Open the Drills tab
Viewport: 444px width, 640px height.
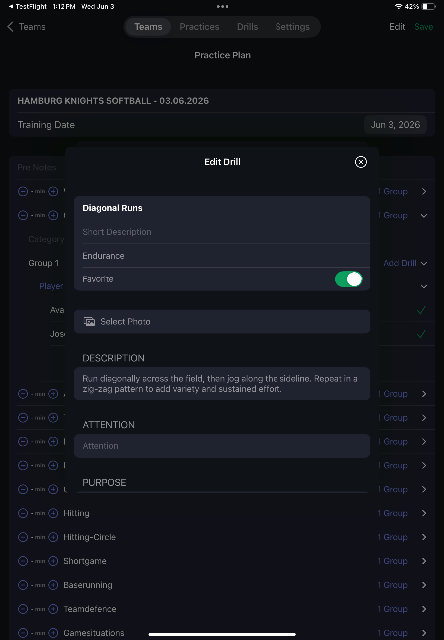click(247, 27)
